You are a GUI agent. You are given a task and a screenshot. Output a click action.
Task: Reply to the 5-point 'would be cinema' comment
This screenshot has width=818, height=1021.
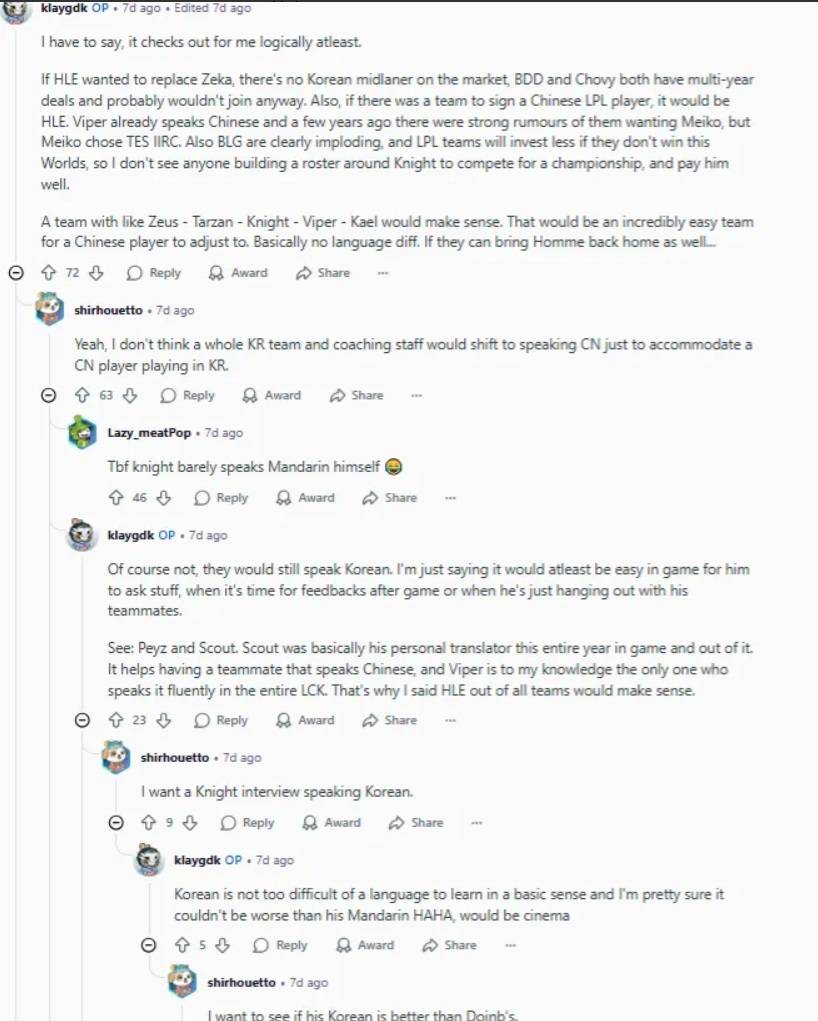[281, 945]
